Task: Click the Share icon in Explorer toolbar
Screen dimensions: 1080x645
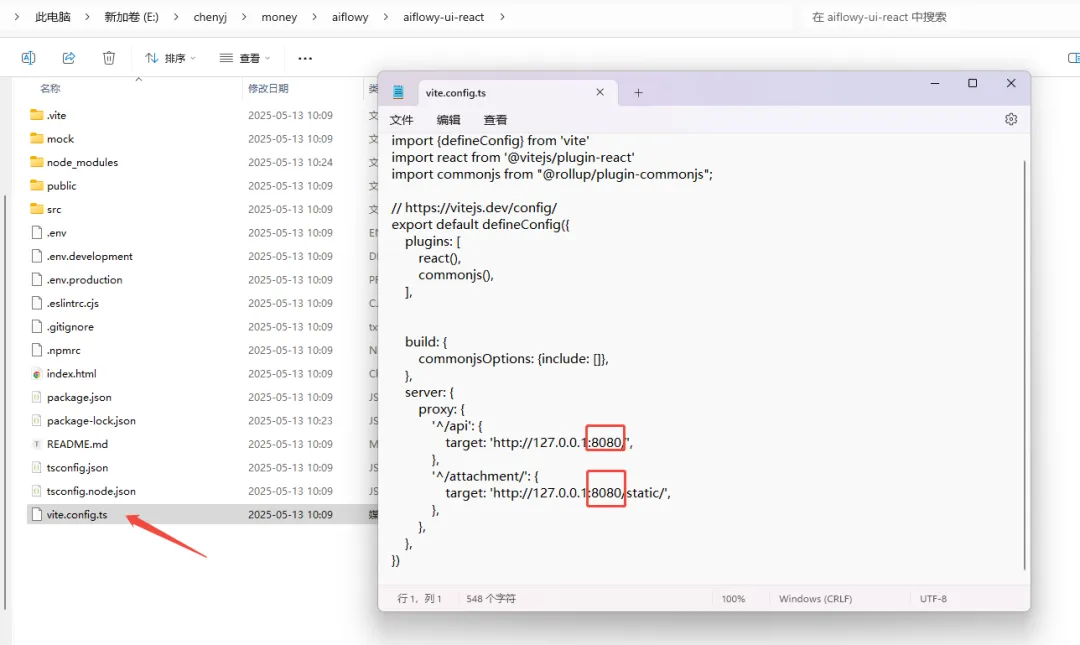Action: click(x=69, y=58)
